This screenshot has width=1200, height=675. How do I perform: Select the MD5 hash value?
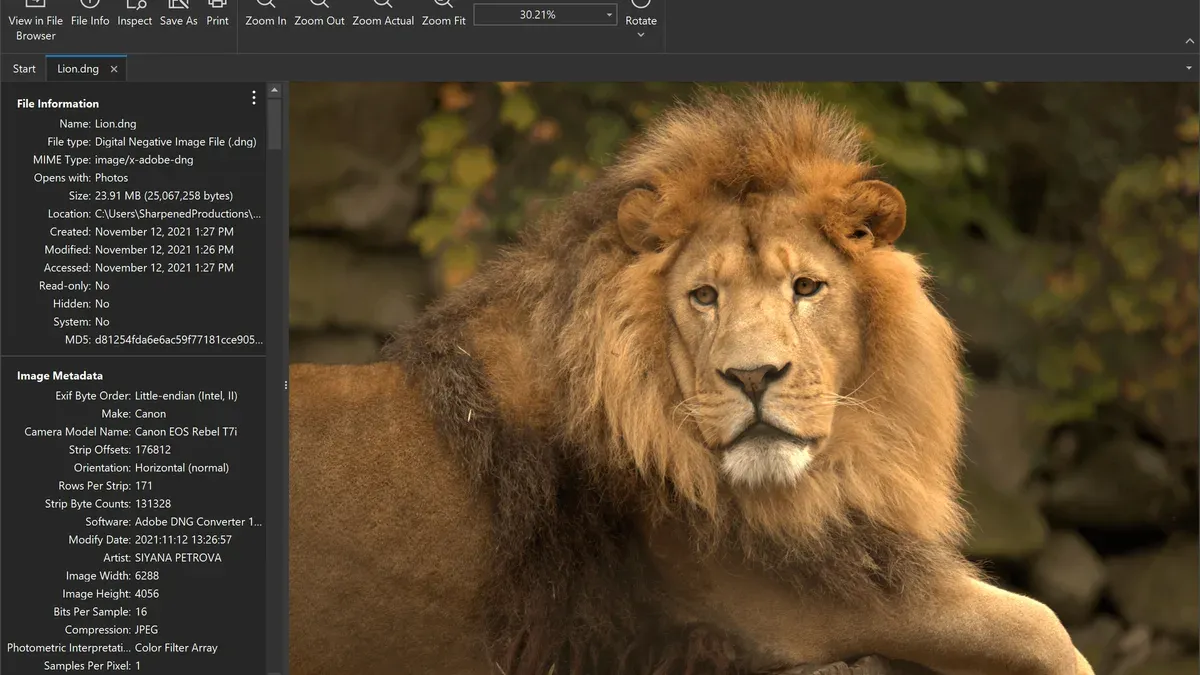(x=179, y=340)
